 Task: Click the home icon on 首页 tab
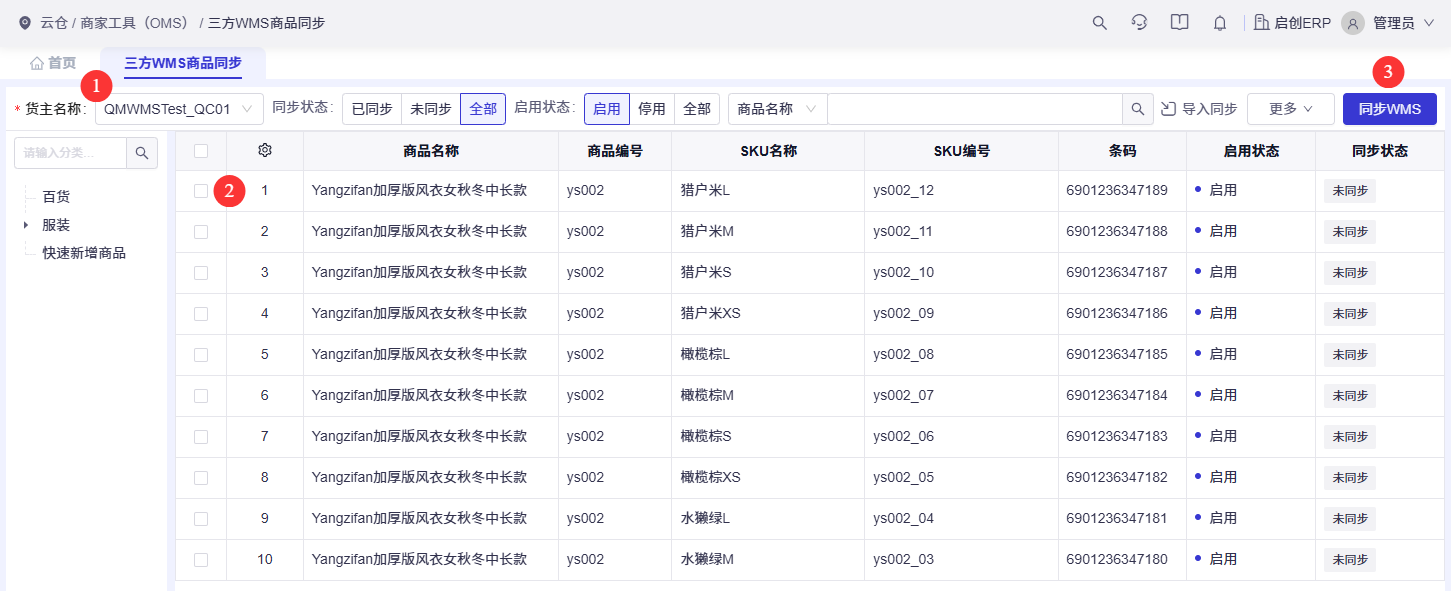pos(37,63)
